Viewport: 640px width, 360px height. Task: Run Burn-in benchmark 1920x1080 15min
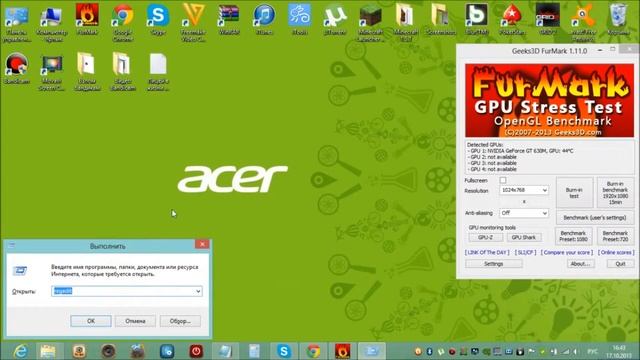click(x=615, y=193)
